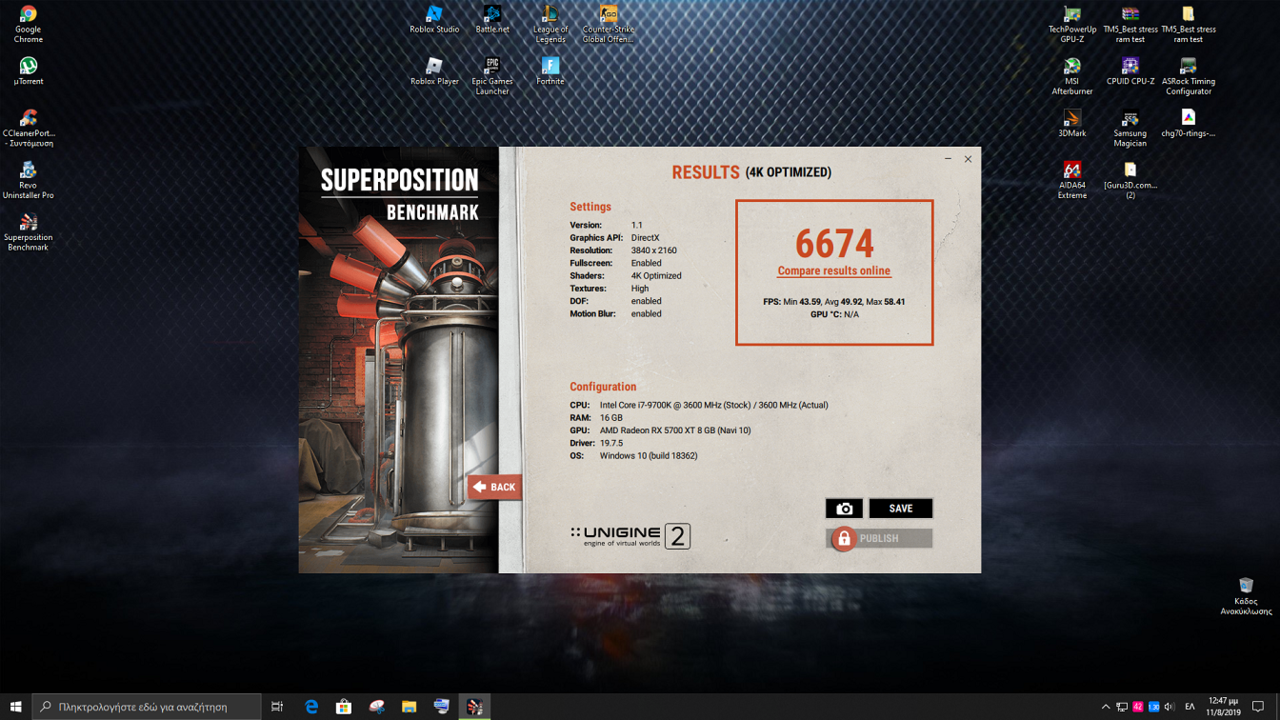Open the chg70-rtings file icon
Screen dimensions: 1280x720
coord(1188,123)
